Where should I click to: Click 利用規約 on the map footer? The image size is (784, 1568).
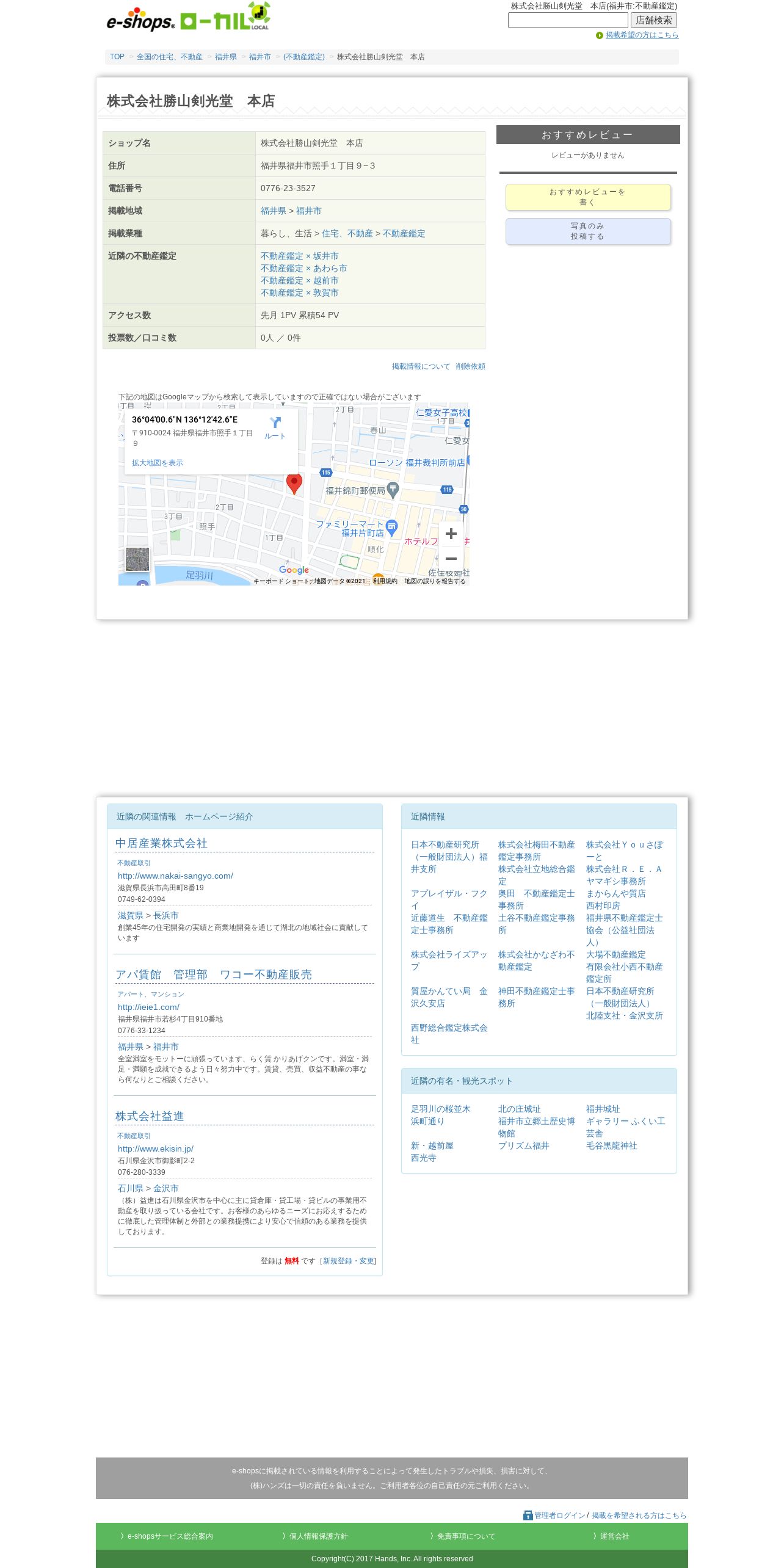tap(385, 581)
